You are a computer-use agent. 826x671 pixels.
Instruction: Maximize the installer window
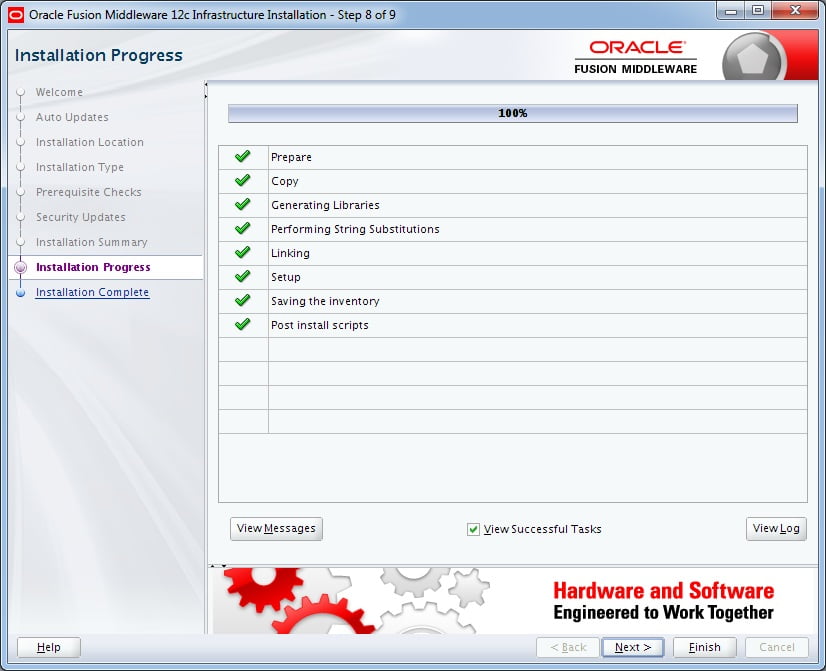coord(758,11)
